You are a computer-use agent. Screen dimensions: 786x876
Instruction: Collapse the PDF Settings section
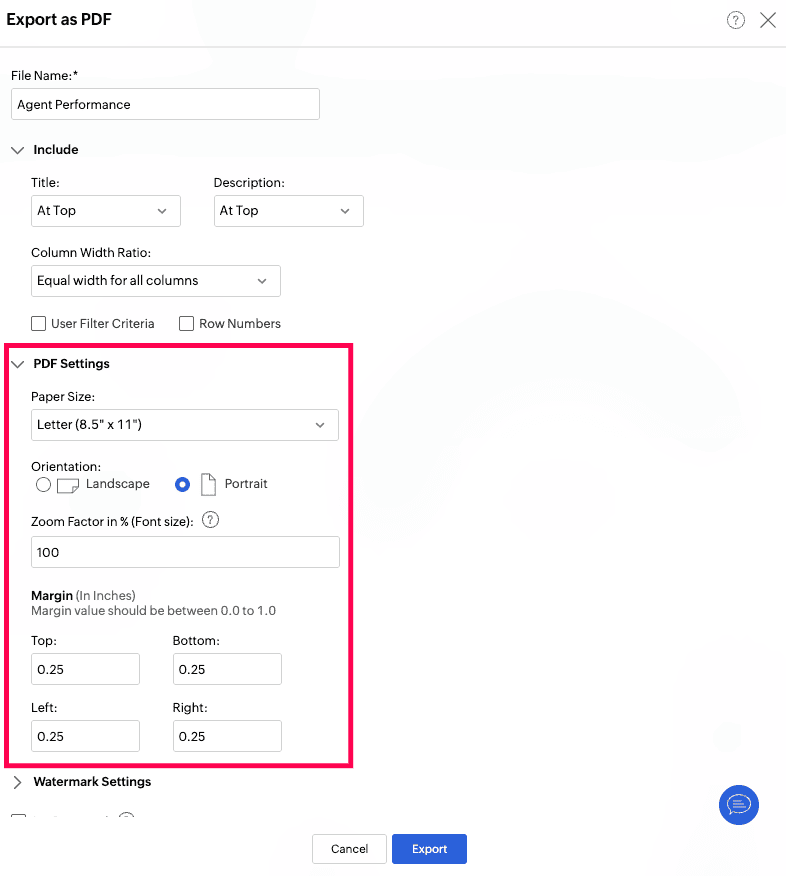(x=18, y=364)
